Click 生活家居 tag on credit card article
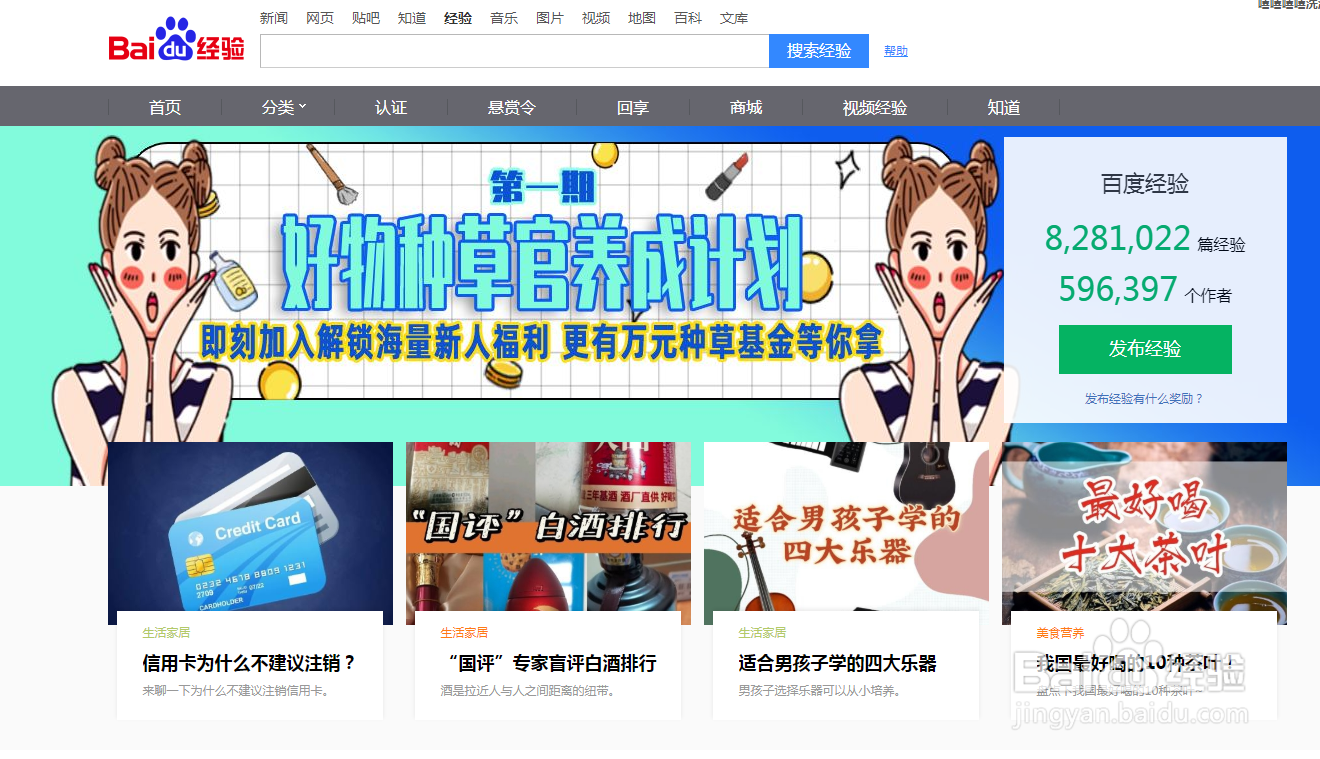The width and height of the screenshot is (1320, 759). 166,633
